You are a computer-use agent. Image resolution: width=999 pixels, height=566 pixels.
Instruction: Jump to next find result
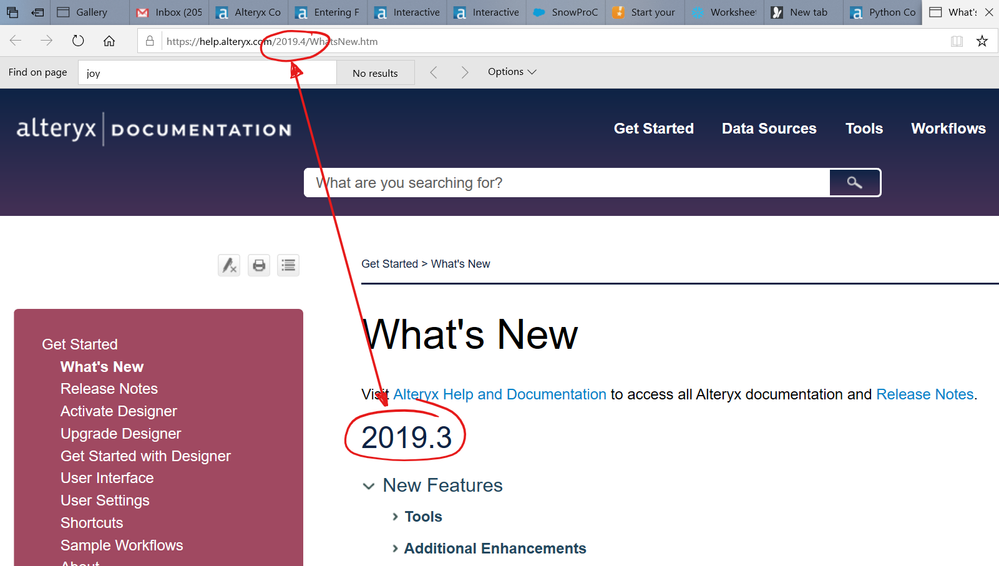click(464, 73)
